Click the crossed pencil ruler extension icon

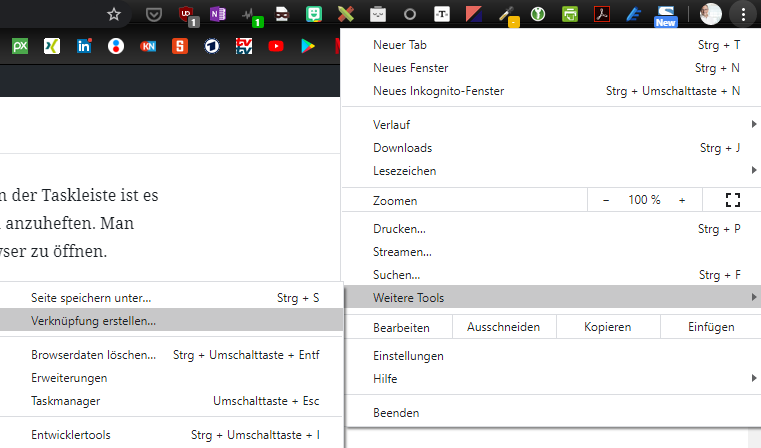pos(346,14)
